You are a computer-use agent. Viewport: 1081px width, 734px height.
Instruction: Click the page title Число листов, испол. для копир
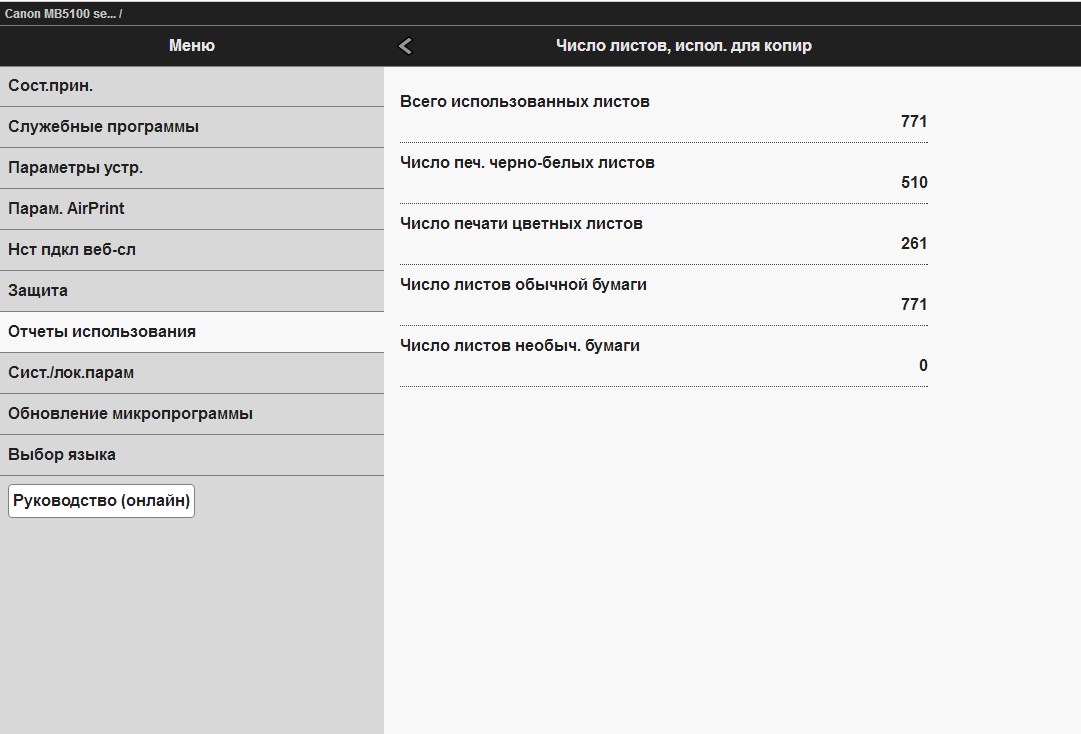[x=683, y=46]
